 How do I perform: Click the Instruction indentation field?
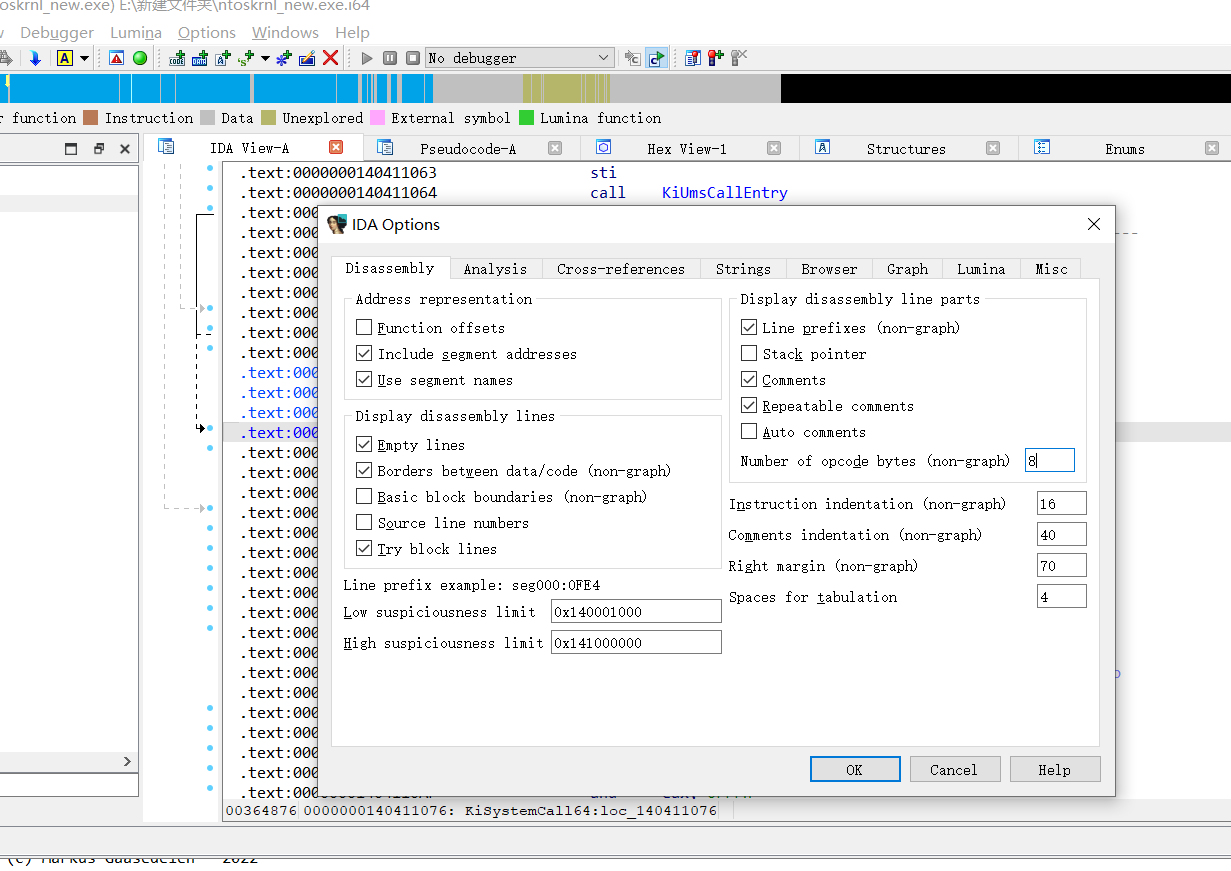[x=1062, y=504]
